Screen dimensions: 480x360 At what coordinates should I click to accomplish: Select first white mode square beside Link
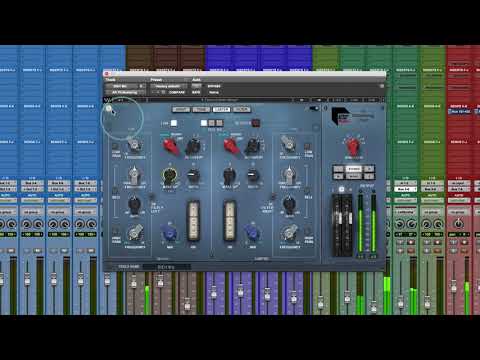(204, 123)
